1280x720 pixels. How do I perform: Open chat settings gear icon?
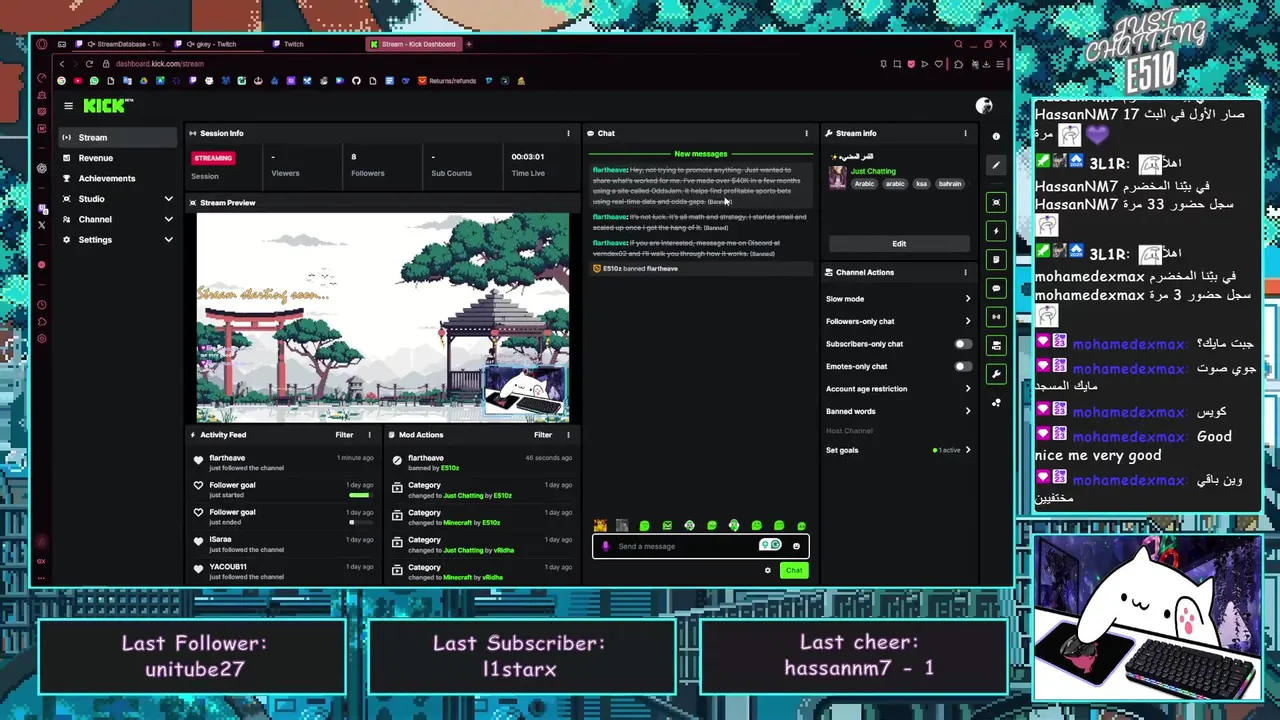click(x=768, y=570)
